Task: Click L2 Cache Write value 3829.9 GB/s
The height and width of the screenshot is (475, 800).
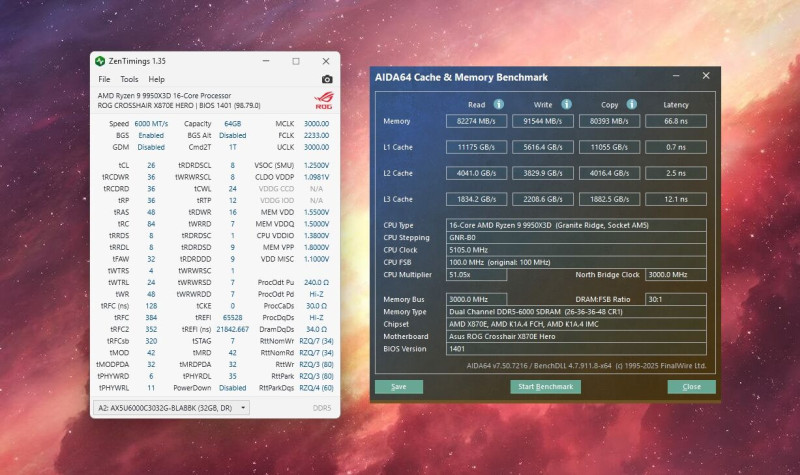Action: coord(543,173)
